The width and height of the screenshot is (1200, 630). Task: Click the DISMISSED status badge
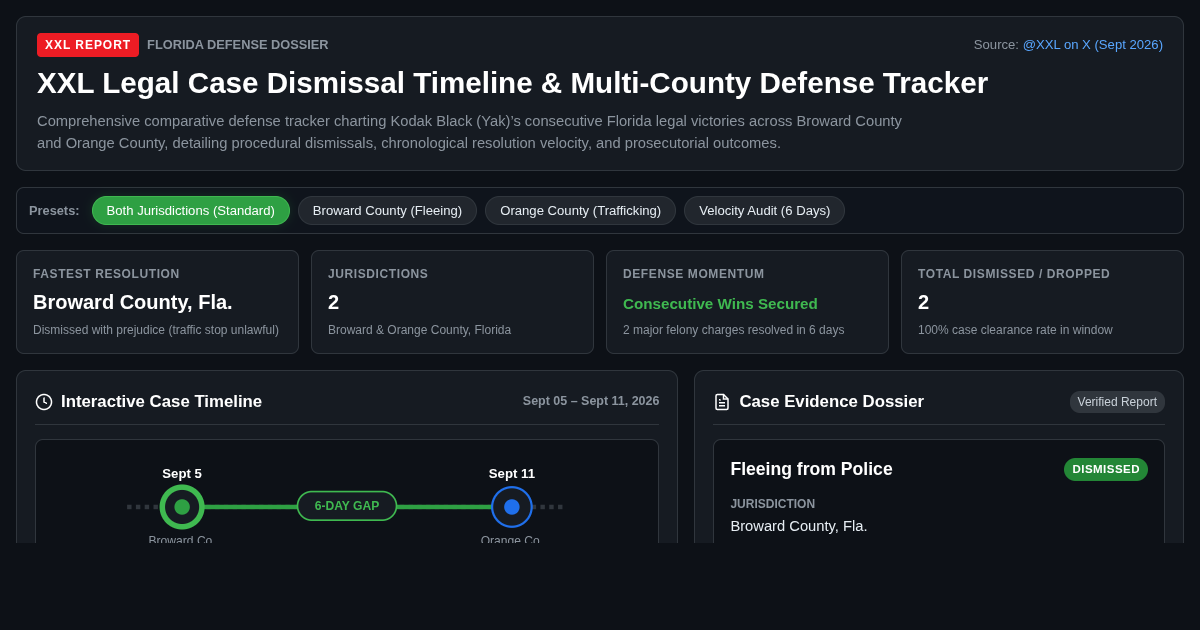click(1106, 469)
